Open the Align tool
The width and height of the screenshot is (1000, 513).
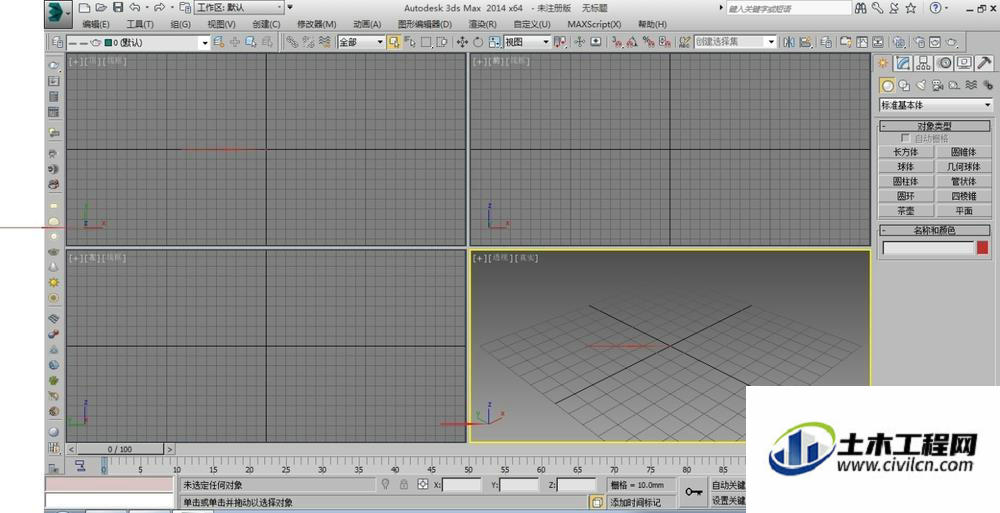805,42
